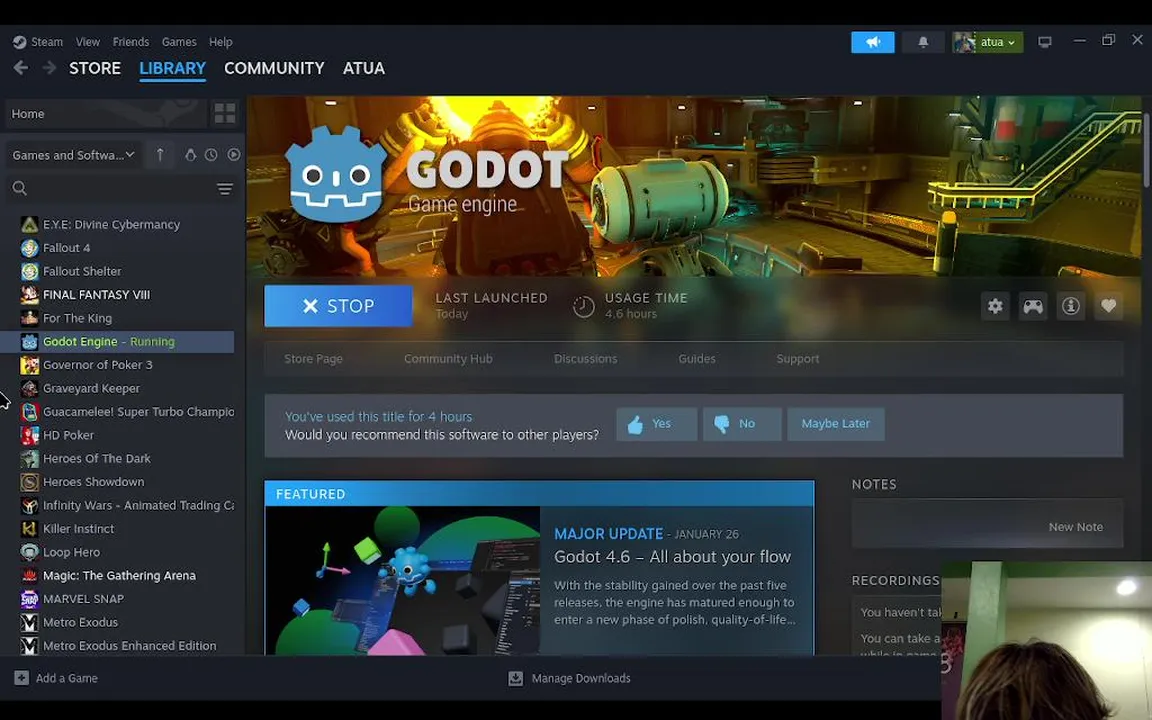Switch to the STORE tab

point(95,68)
